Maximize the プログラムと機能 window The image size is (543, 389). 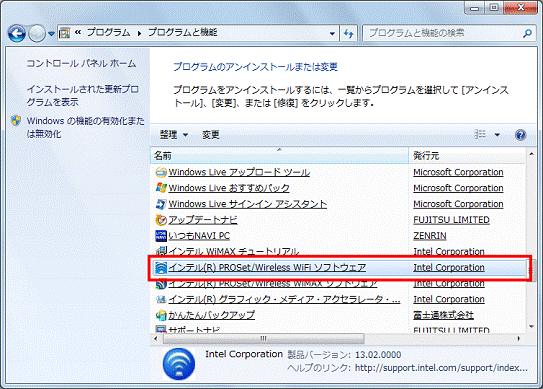click(494, 8)
